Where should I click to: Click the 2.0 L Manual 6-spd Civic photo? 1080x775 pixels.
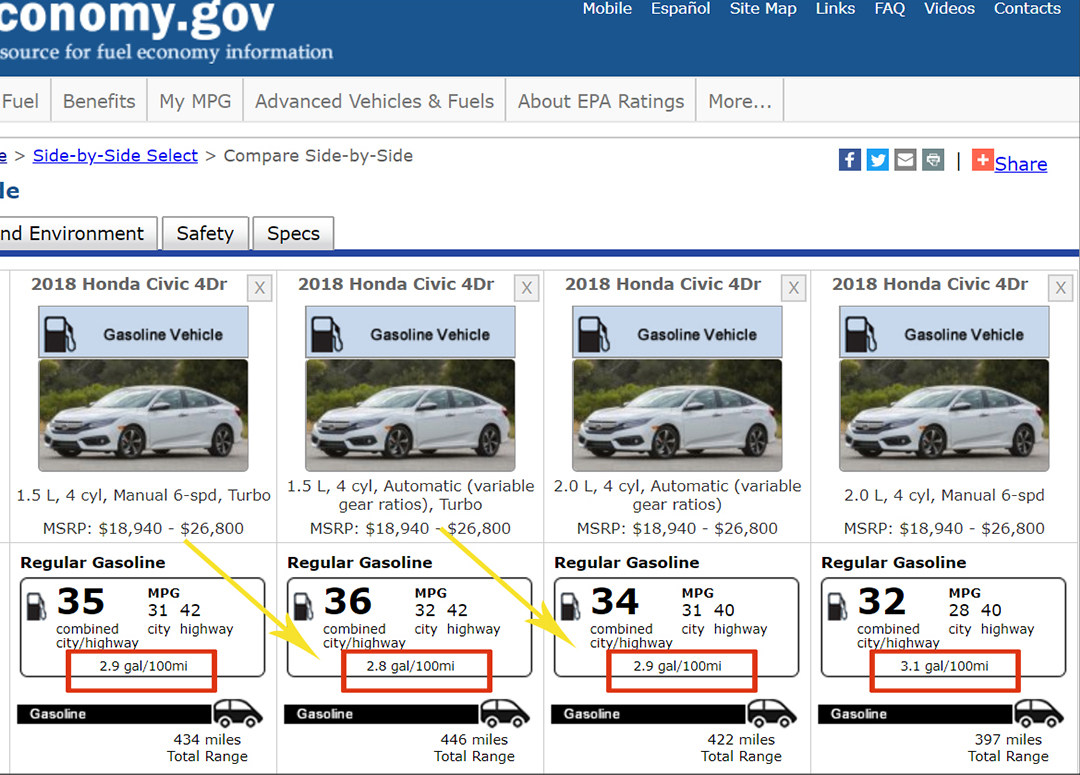tap(944, 415)
